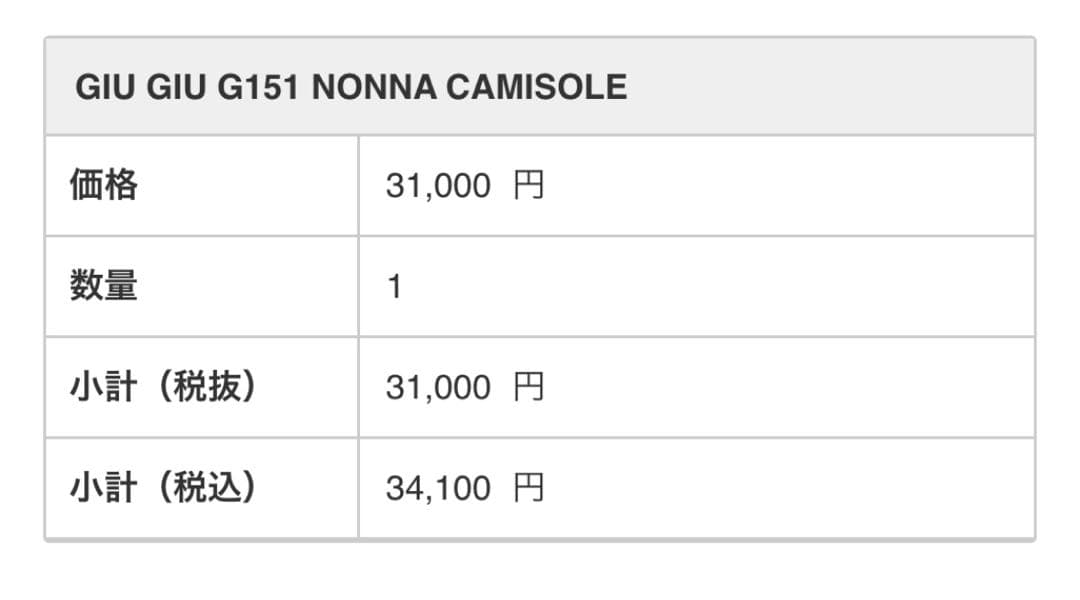Click the quantity value 1
The image size is (1080, 600).
click(395, 288)
